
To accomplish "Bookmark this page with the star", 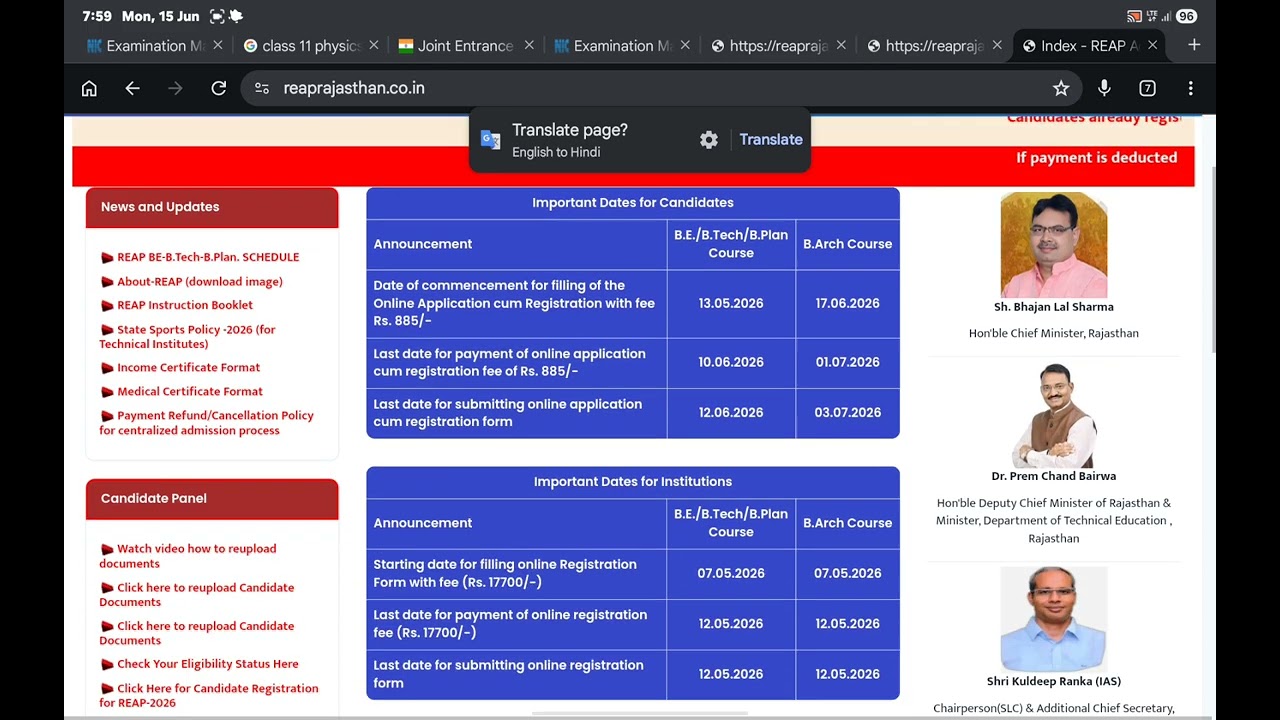I will click(1061, 88).
